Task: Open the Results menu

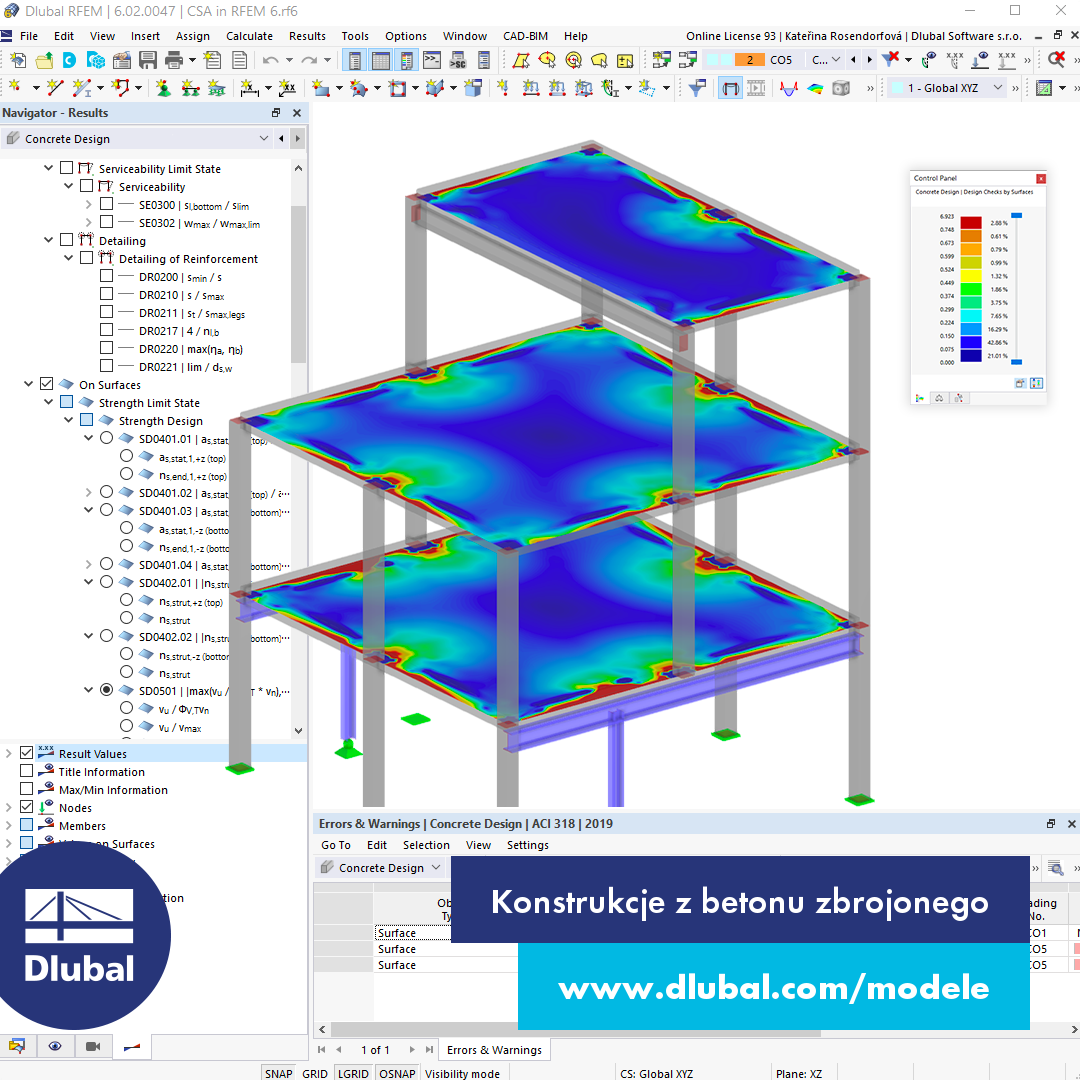Action: coord(307,36)
